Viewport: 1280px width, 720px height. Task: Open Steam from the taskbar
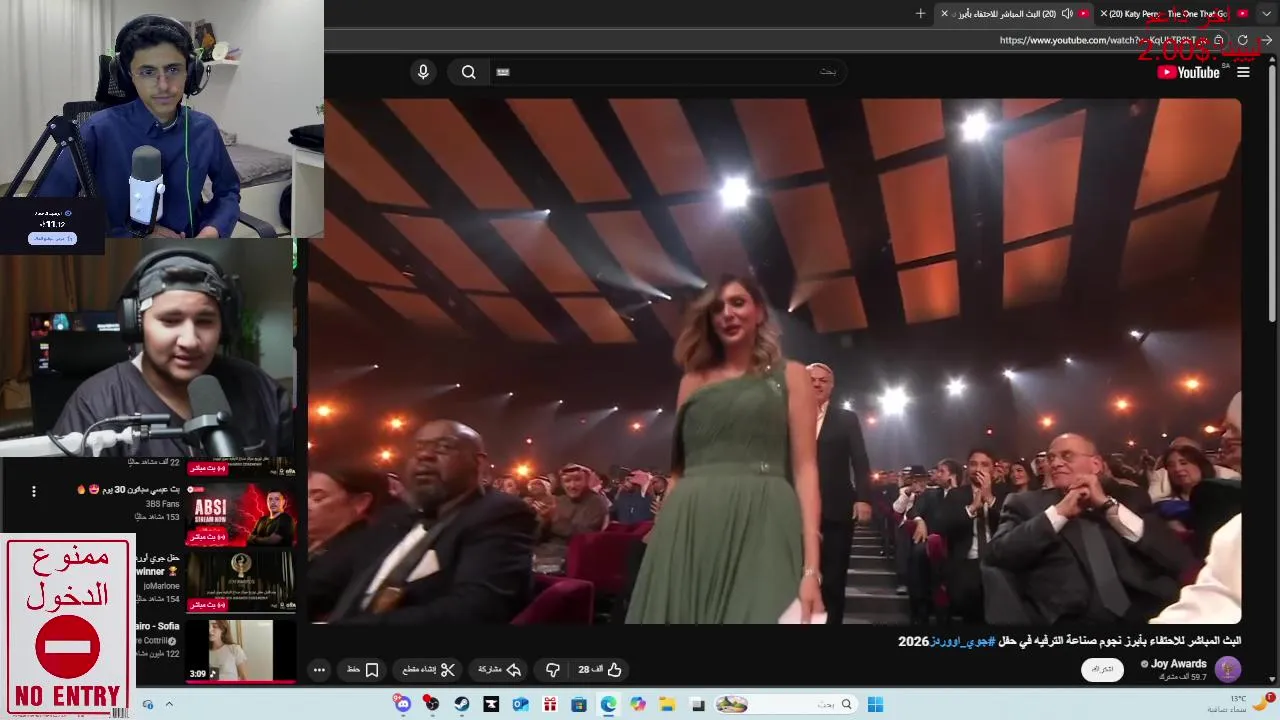[461, 704]
